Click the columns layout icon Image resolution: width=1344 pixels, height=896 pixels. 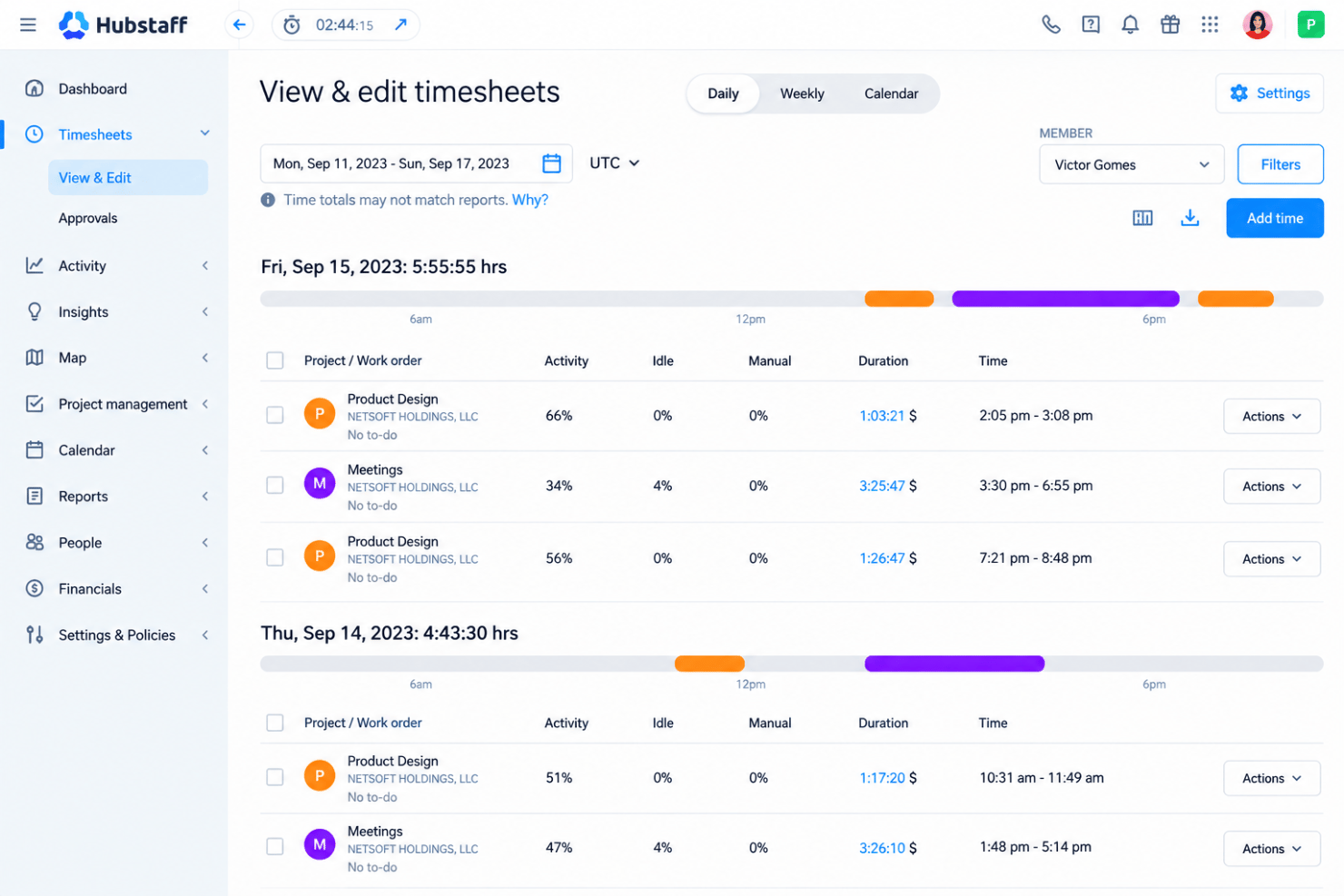[1142, 218]
